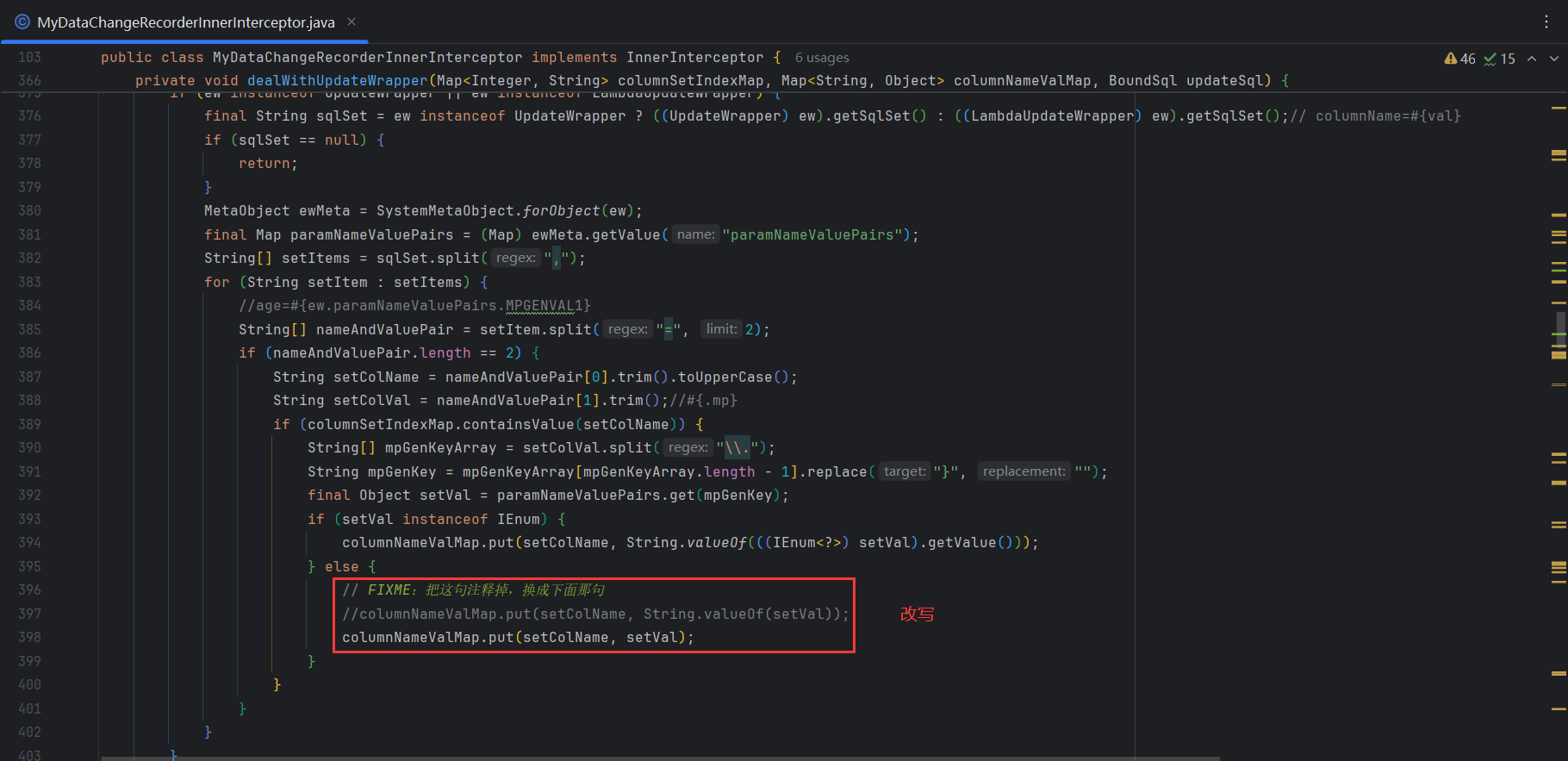Select the MyDataChangeRecorderInnerInterceptor.java tab
The height and width of the screenshot is (761, 1568).
(x=185, y=22)
